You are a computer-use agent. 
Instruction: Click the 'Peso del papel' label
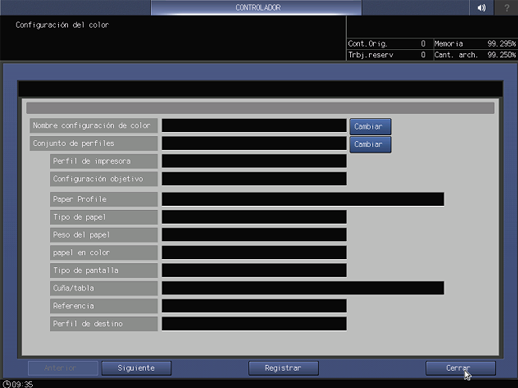(104, 235)
